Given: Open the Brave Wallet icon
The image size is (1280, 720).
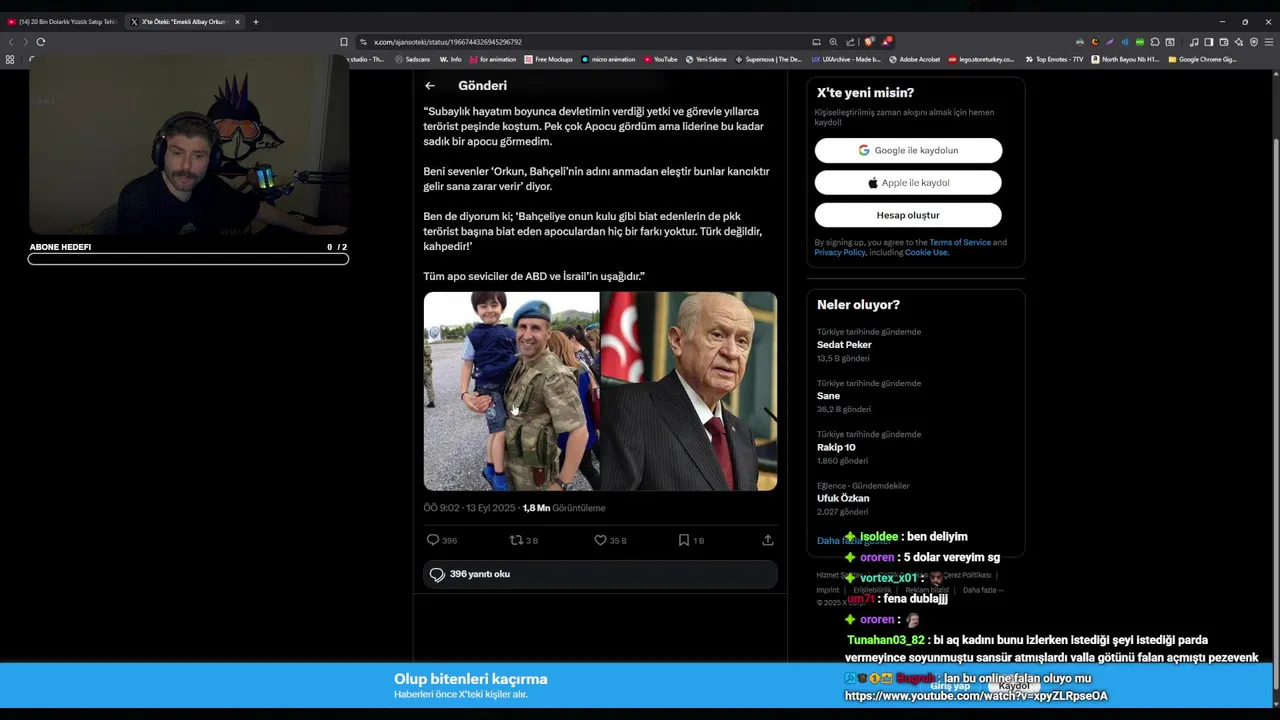Looking at the screenshot, I should [1224, 42].
